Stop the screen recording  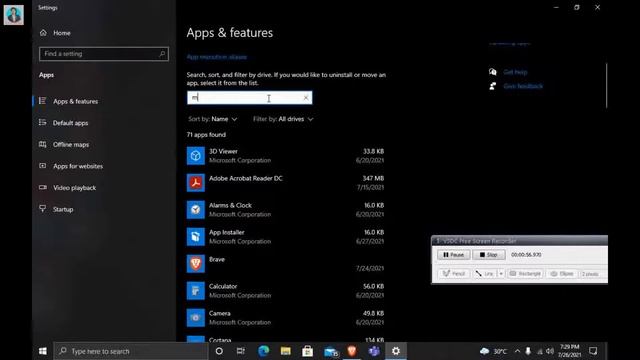coord(489,255)
